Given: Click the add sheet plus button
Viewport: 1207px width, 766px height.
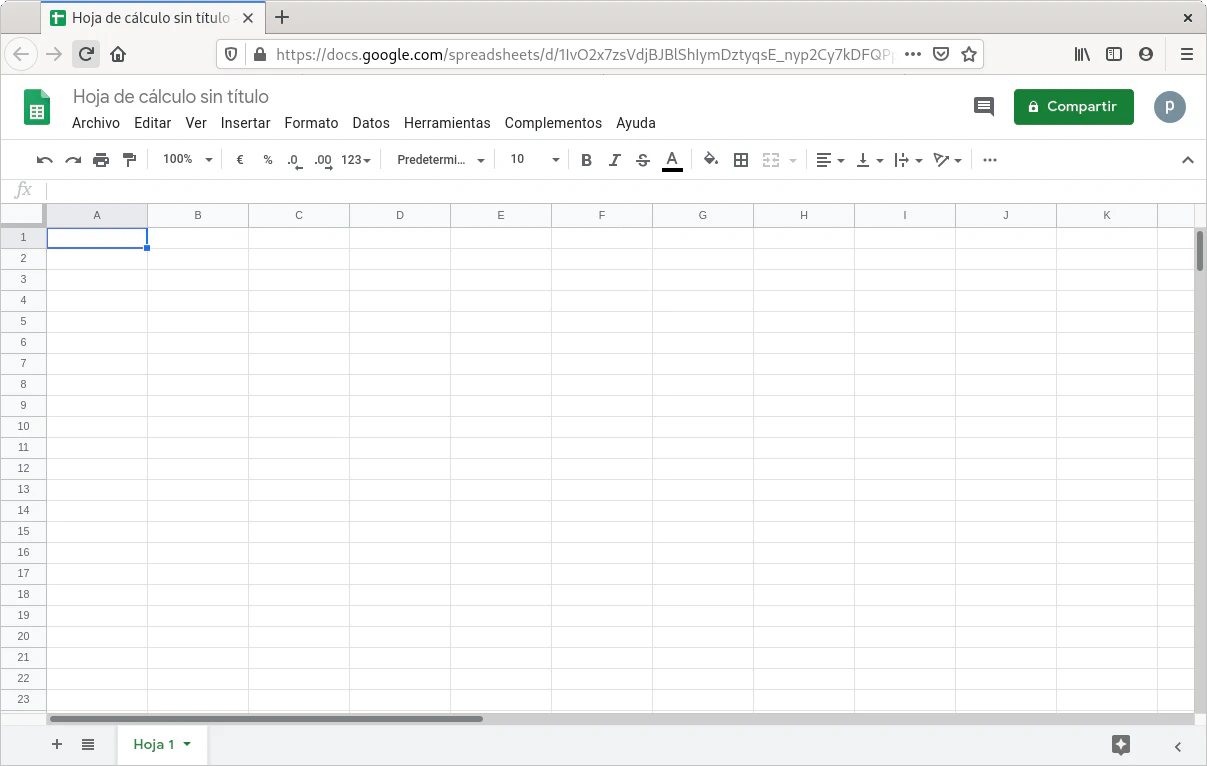Looking at the screenshot, I should [57, 745].
